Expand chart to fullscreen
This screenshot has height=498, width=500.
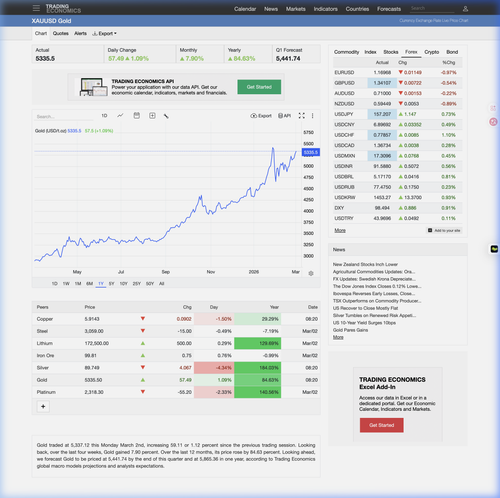[301, 116]
